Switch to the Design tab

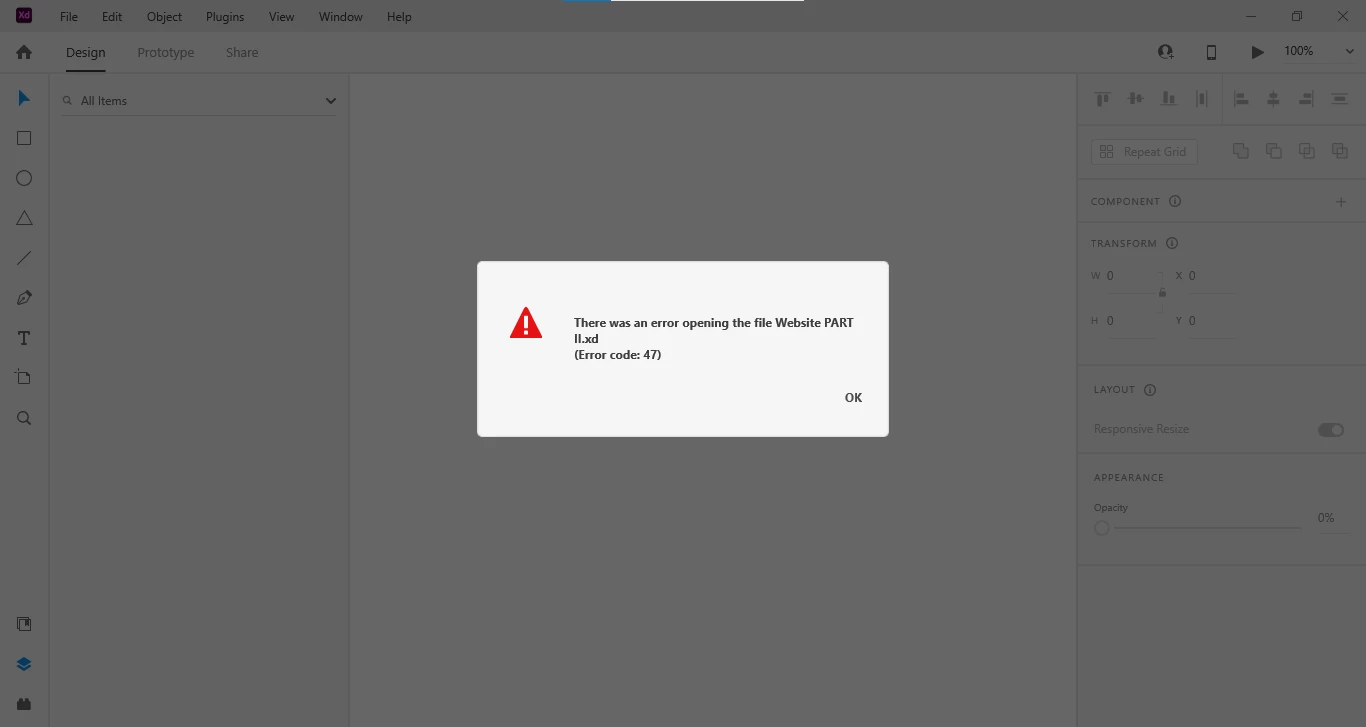86,53
